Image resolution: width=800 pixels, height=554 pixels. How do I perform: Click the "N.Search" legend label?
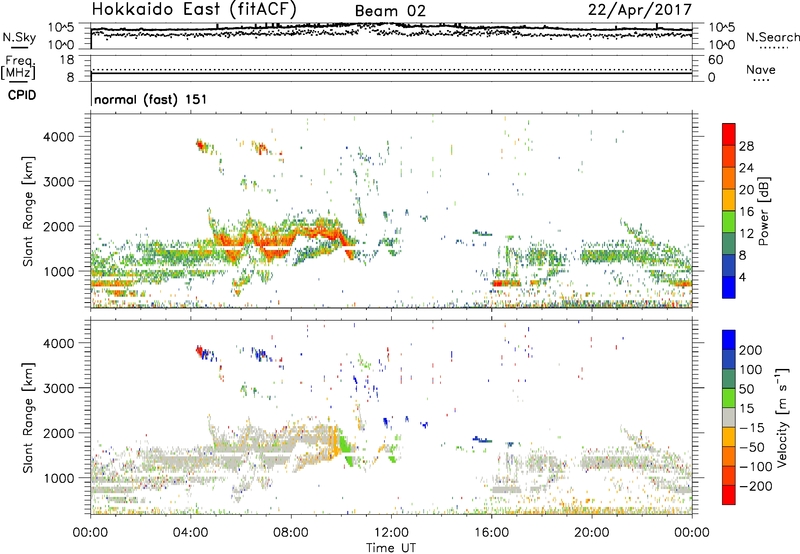(x=772, y=37)
